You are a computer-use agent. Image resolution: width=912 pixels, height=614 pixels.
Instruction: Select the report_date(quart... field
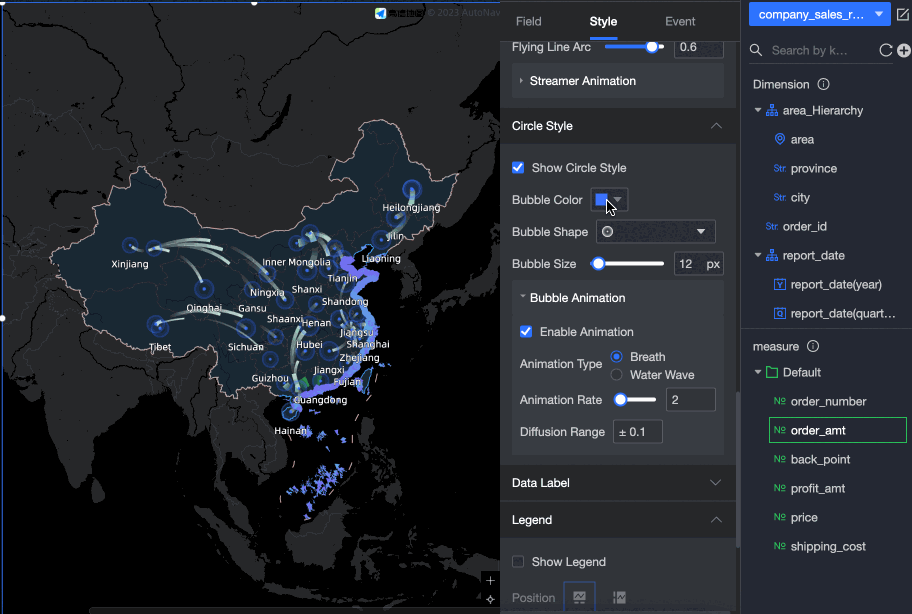[x=842, y=313]
